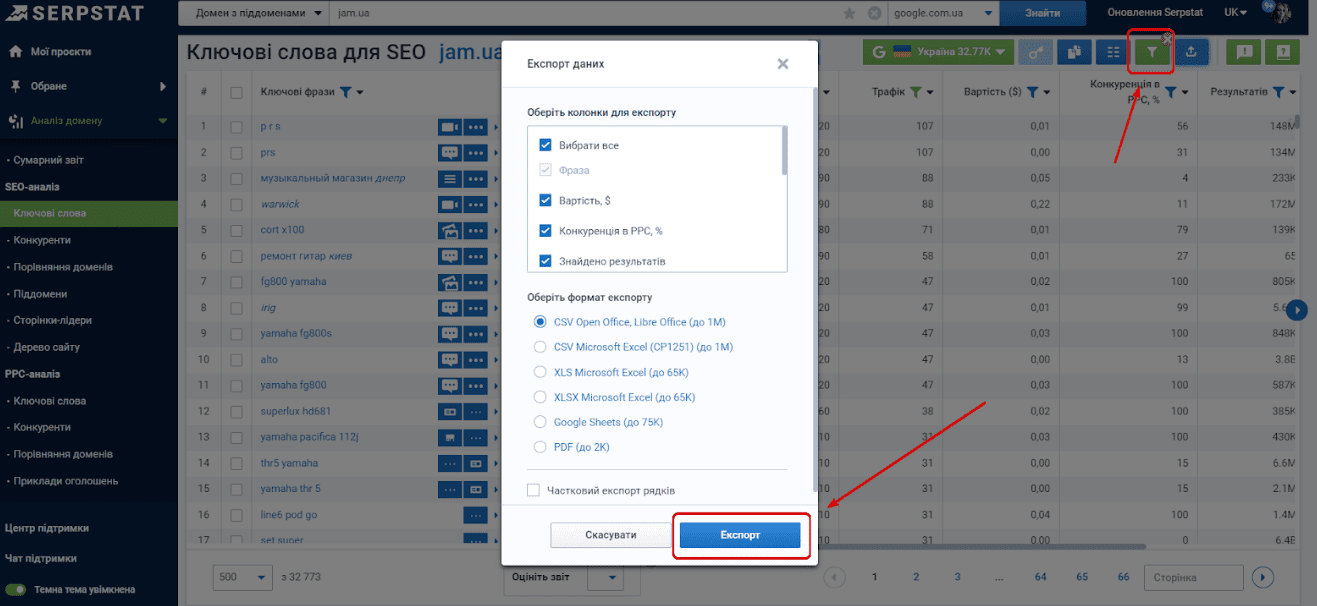Screen dimensions: 1317x606
Task: Open the column settings toolbar icon
Action: 1113,51
